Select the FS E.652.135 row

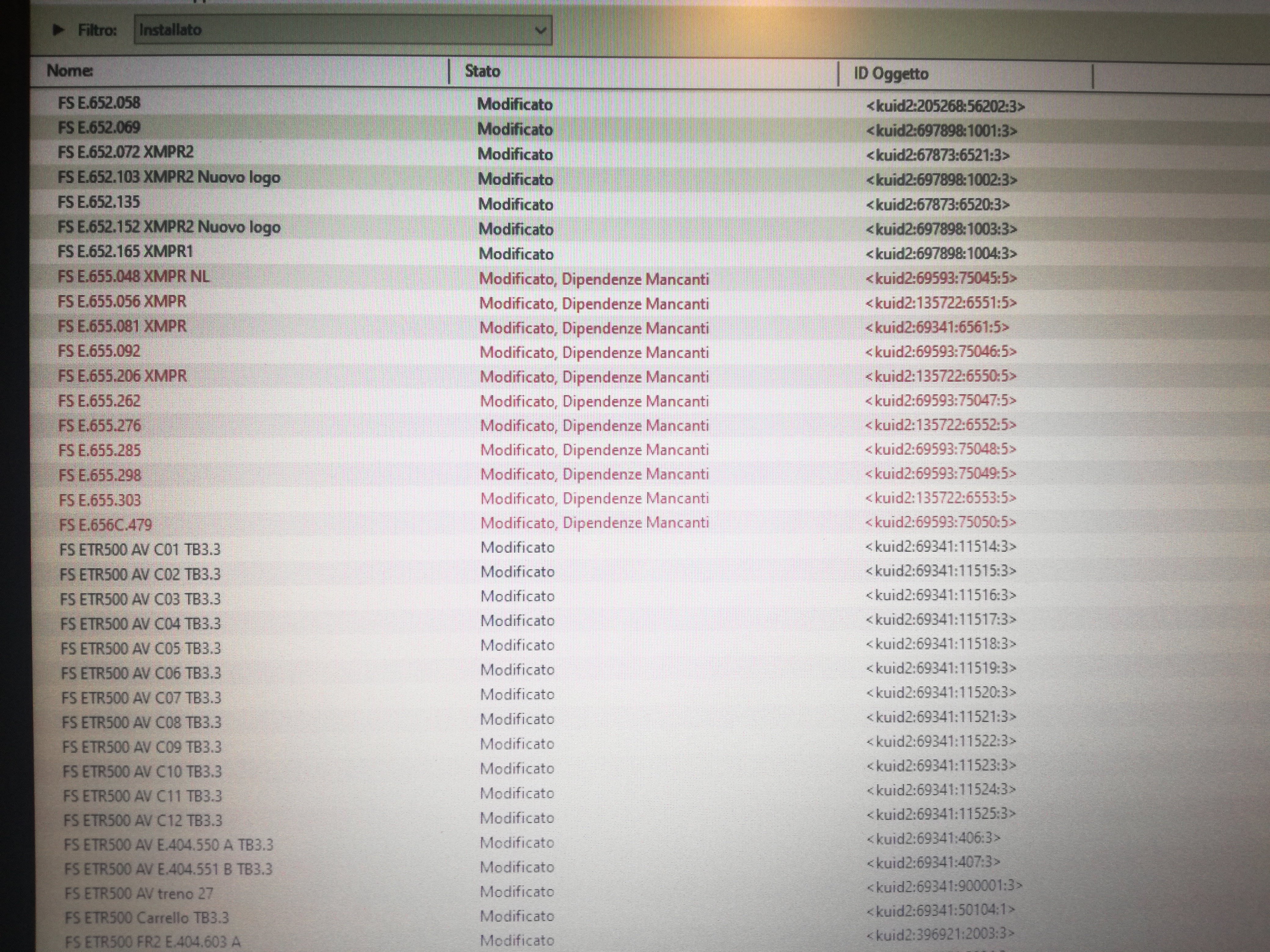click(99, 202)
